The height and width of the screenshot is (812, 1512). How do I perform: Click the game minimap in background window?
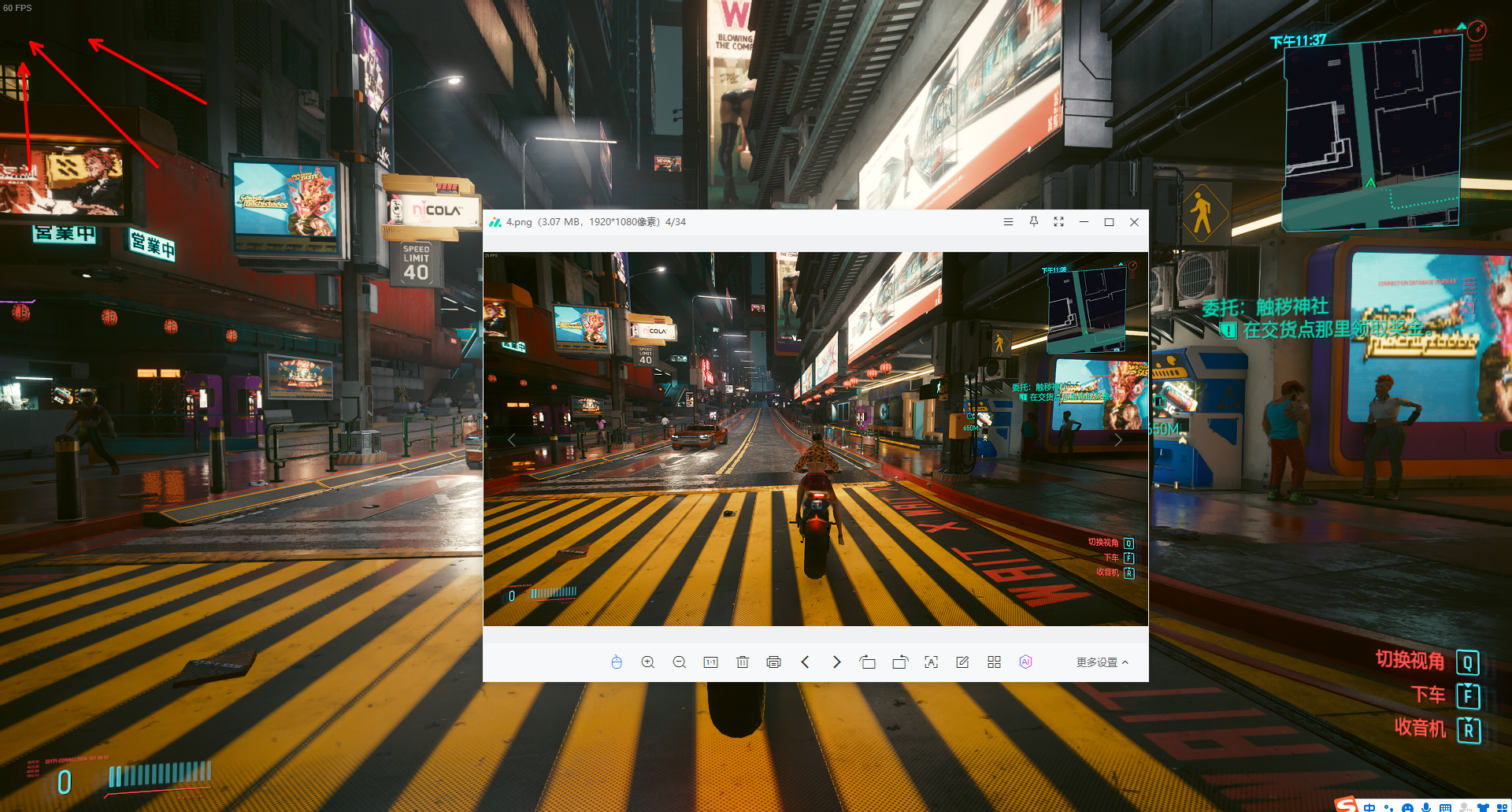(x=1372, y=134)
